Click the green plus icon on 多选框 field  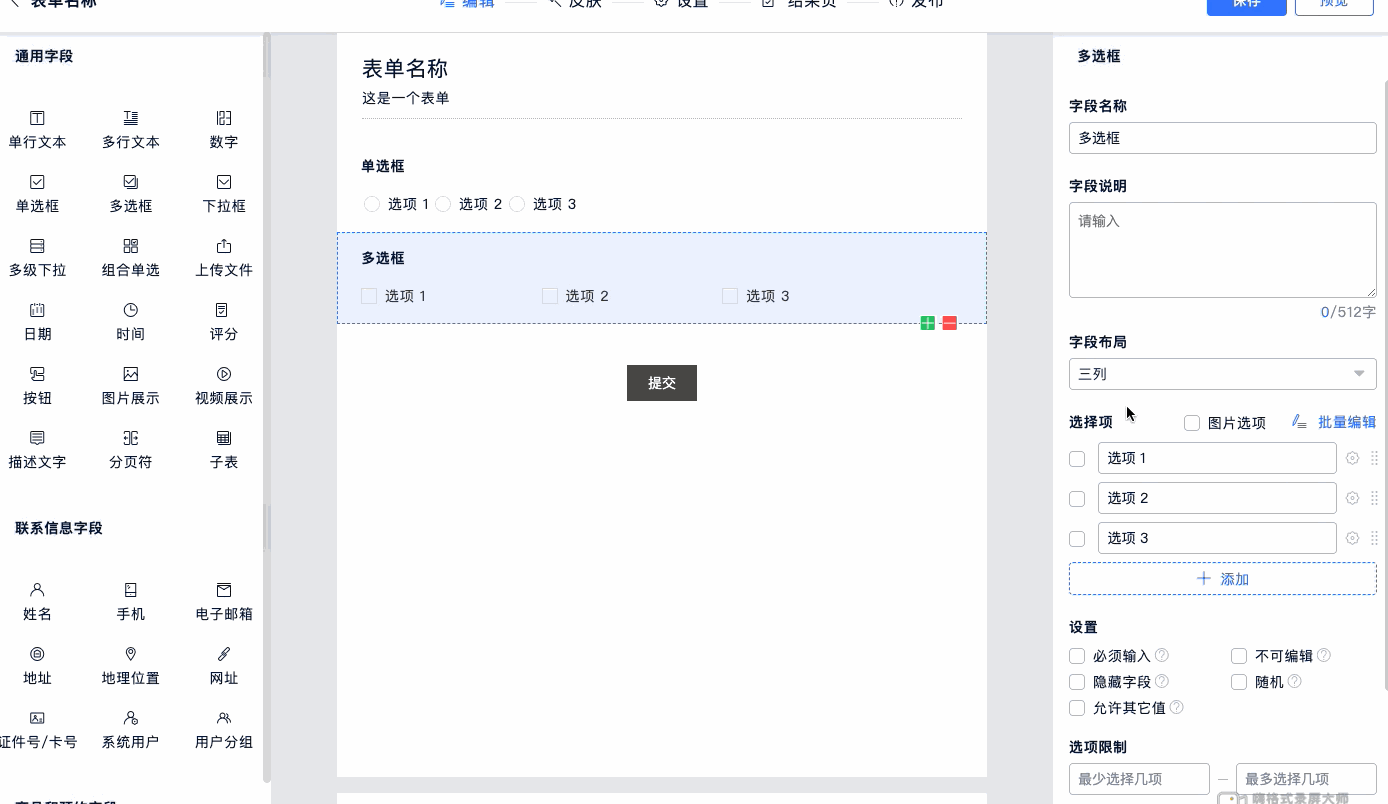pyautogui.click(x=928, y=323)
